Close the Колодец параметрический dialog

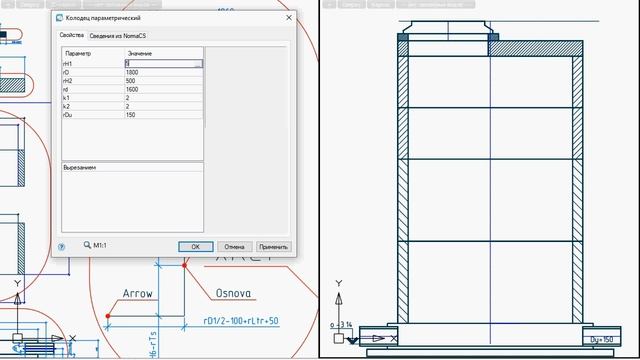point(289,18)
